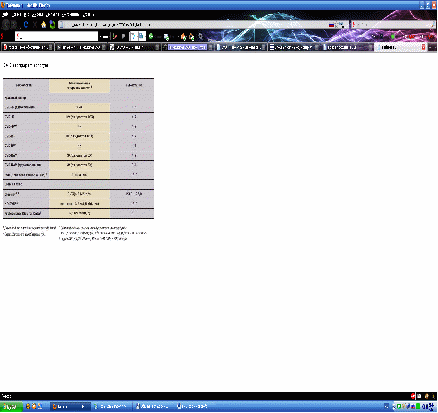This screenshot has height=413, width=438.
Task: Click the blue reload page icon
Action: pyautogui.click(x=26, y=25)
